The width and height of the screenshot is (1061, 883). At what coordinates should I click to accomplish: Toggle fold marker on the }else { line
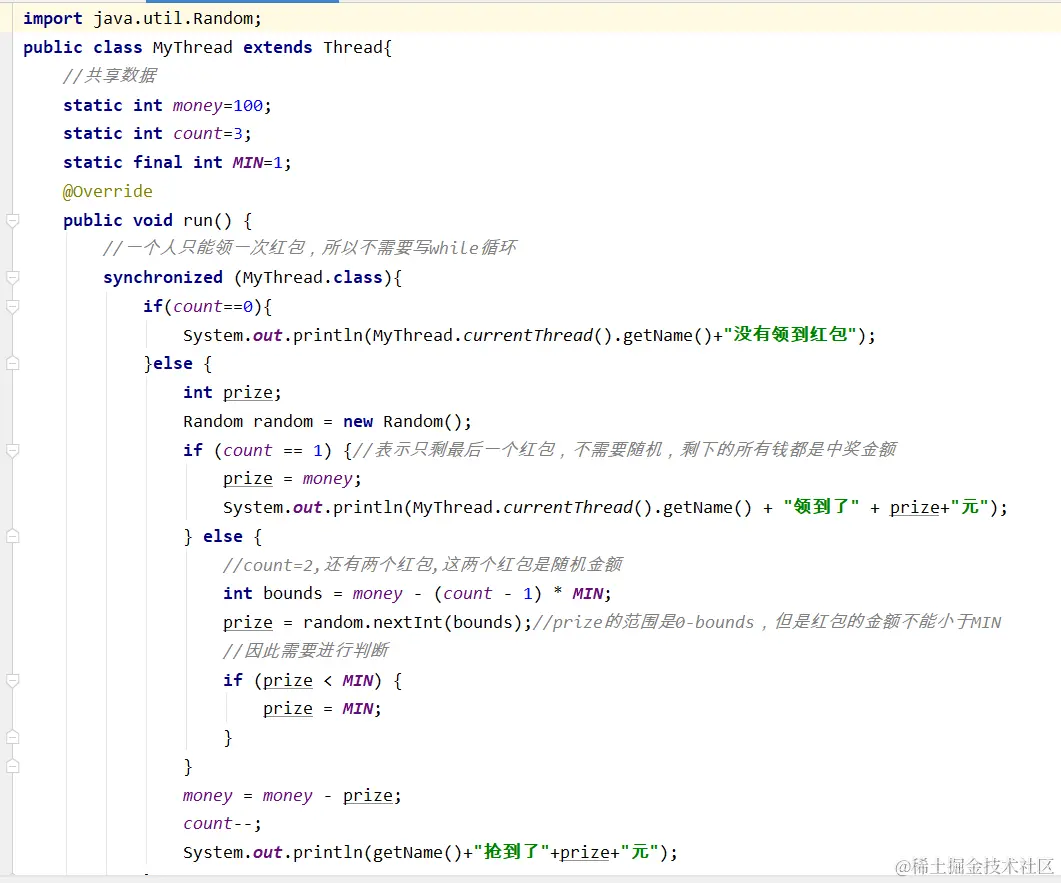12,363
